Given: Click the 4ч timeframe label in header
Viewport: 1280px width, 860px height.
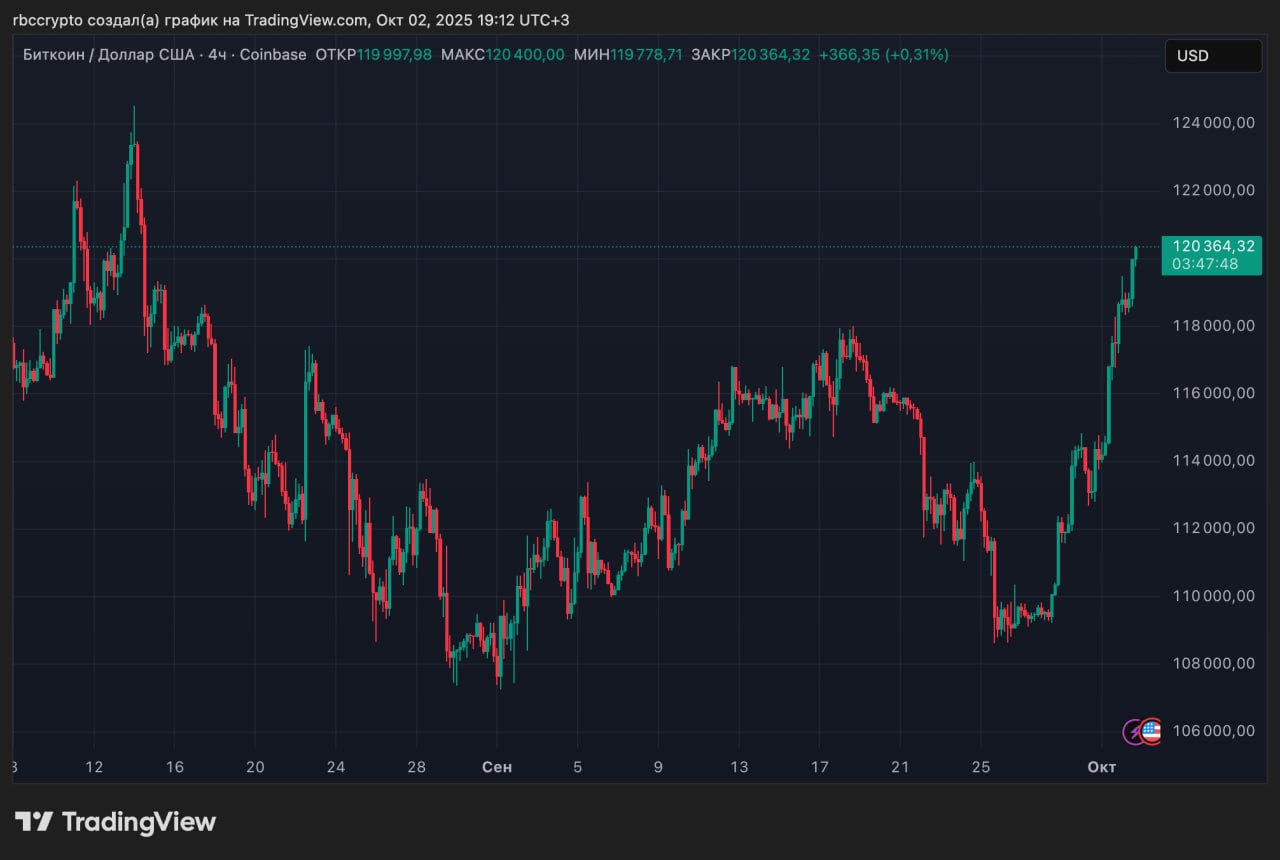Looking at the screenshot, I should pos(217,55).
